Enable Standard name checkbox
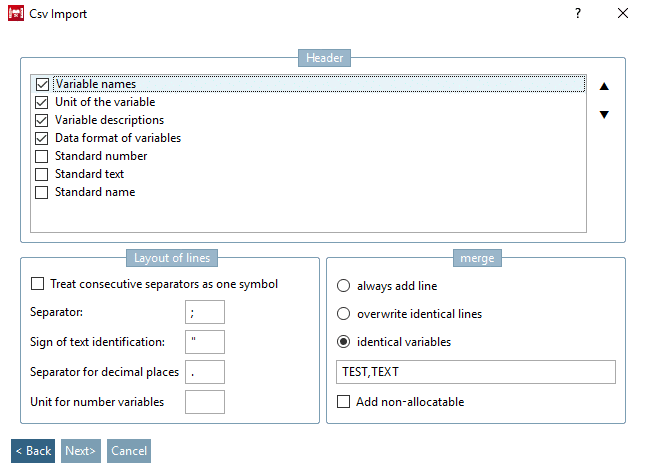Screen dimensions: 645x473 pos(42,192)
